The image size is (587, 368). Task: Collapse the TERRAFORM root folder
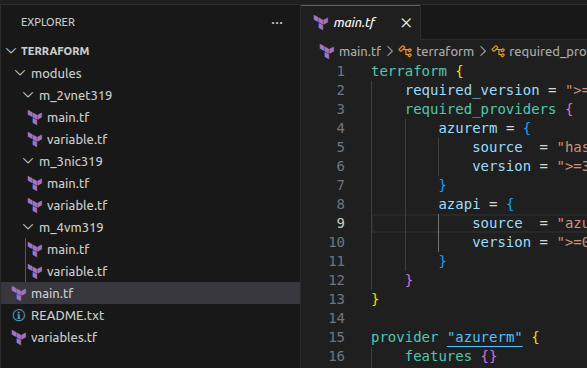click(x=12, y=51)
